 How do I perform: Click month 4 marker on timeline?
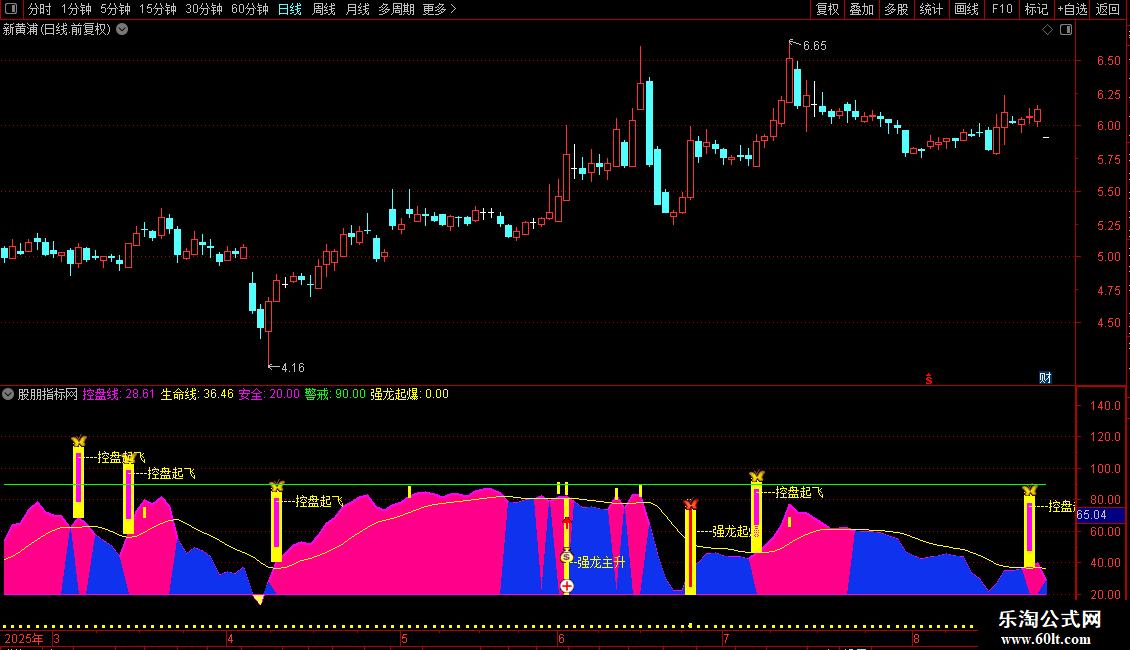[x=230, y=638]
